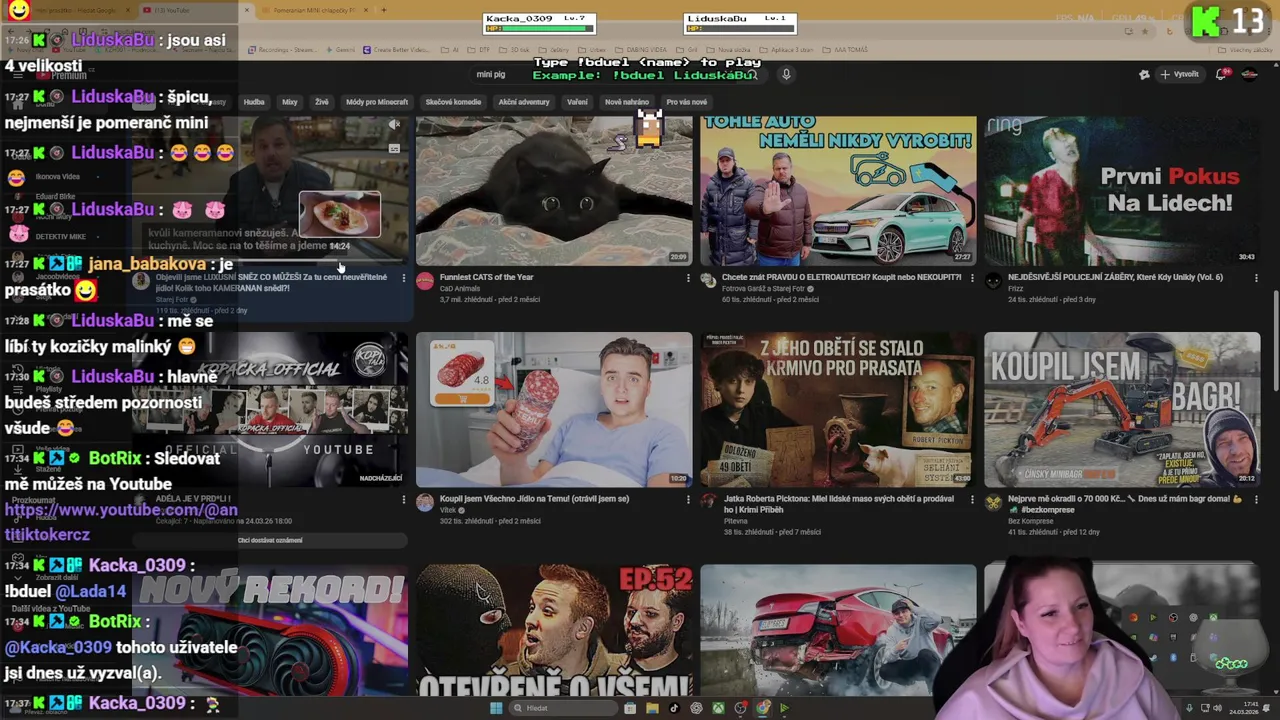The image size is (1280, 720).
Task: Open the EP.52 Otevřeně o všem thumbnail
Action: coord(553,630)
